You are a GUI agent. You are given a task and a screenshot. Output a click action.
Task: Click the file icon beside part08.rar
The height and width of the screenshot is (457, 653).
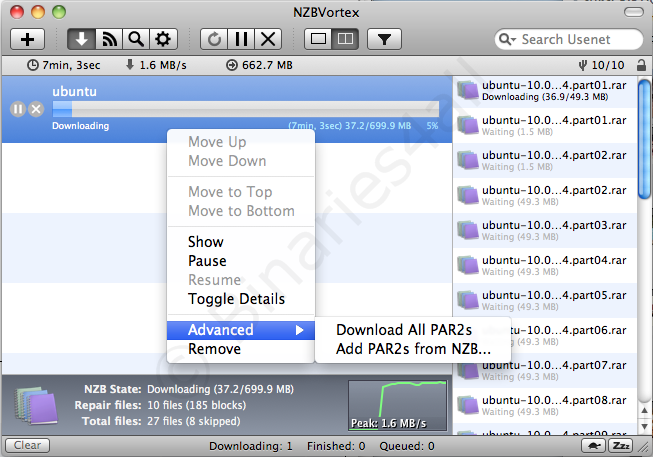(x=468, y=405)
